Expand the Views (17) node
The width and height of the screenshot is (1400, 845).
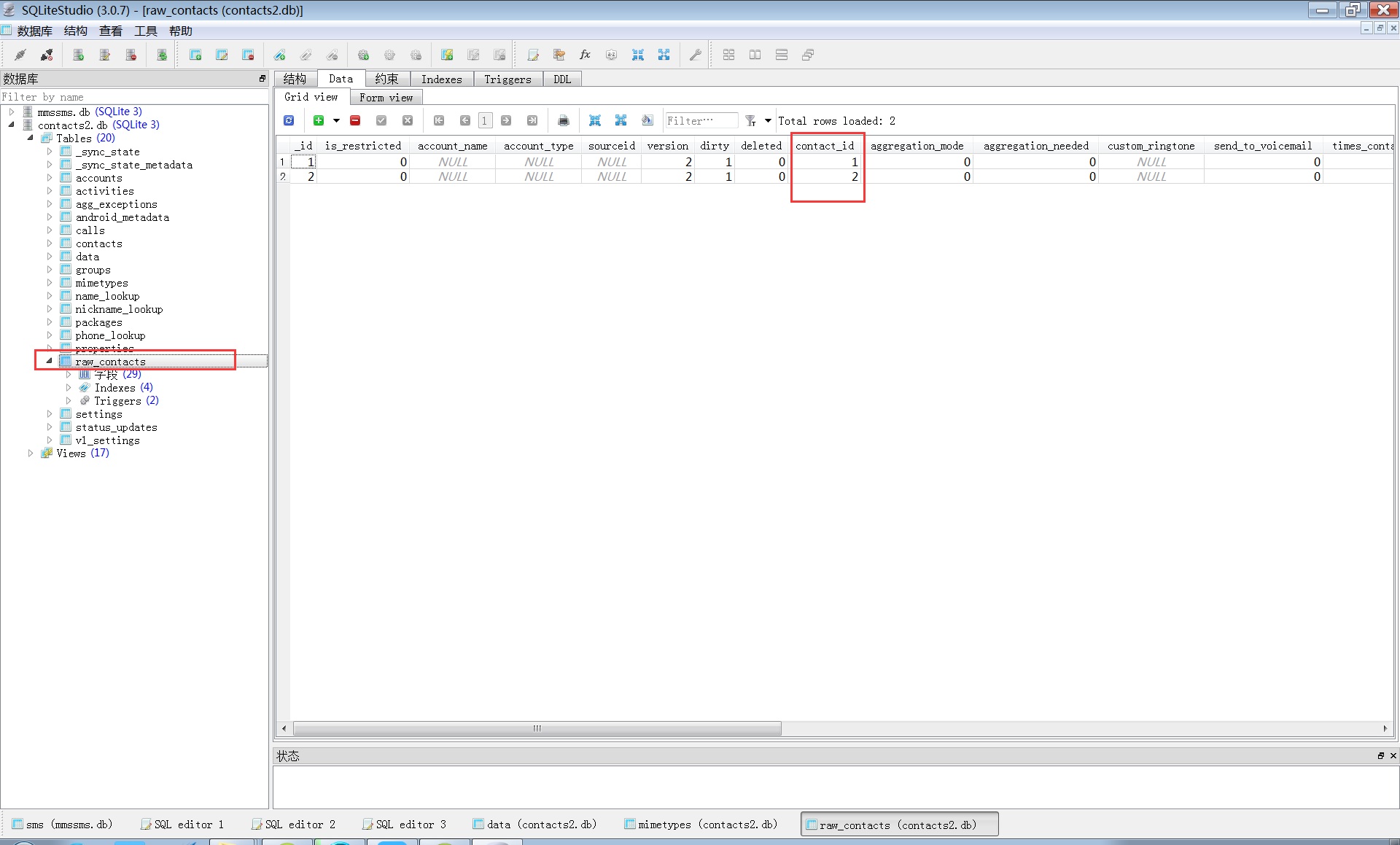point(31,453)
